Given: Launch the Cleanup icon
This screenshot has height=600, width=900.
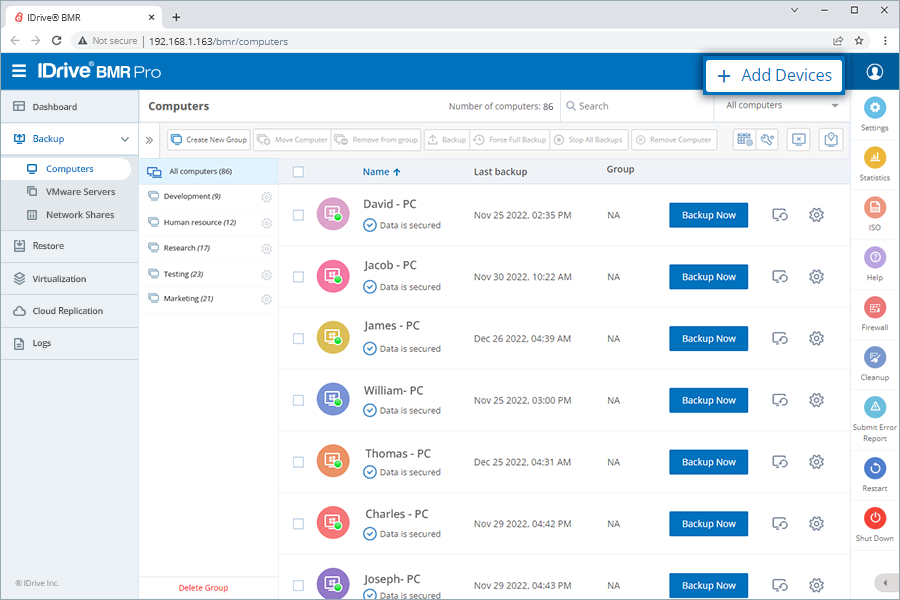Looking at the screenshot, I should 874,357.
